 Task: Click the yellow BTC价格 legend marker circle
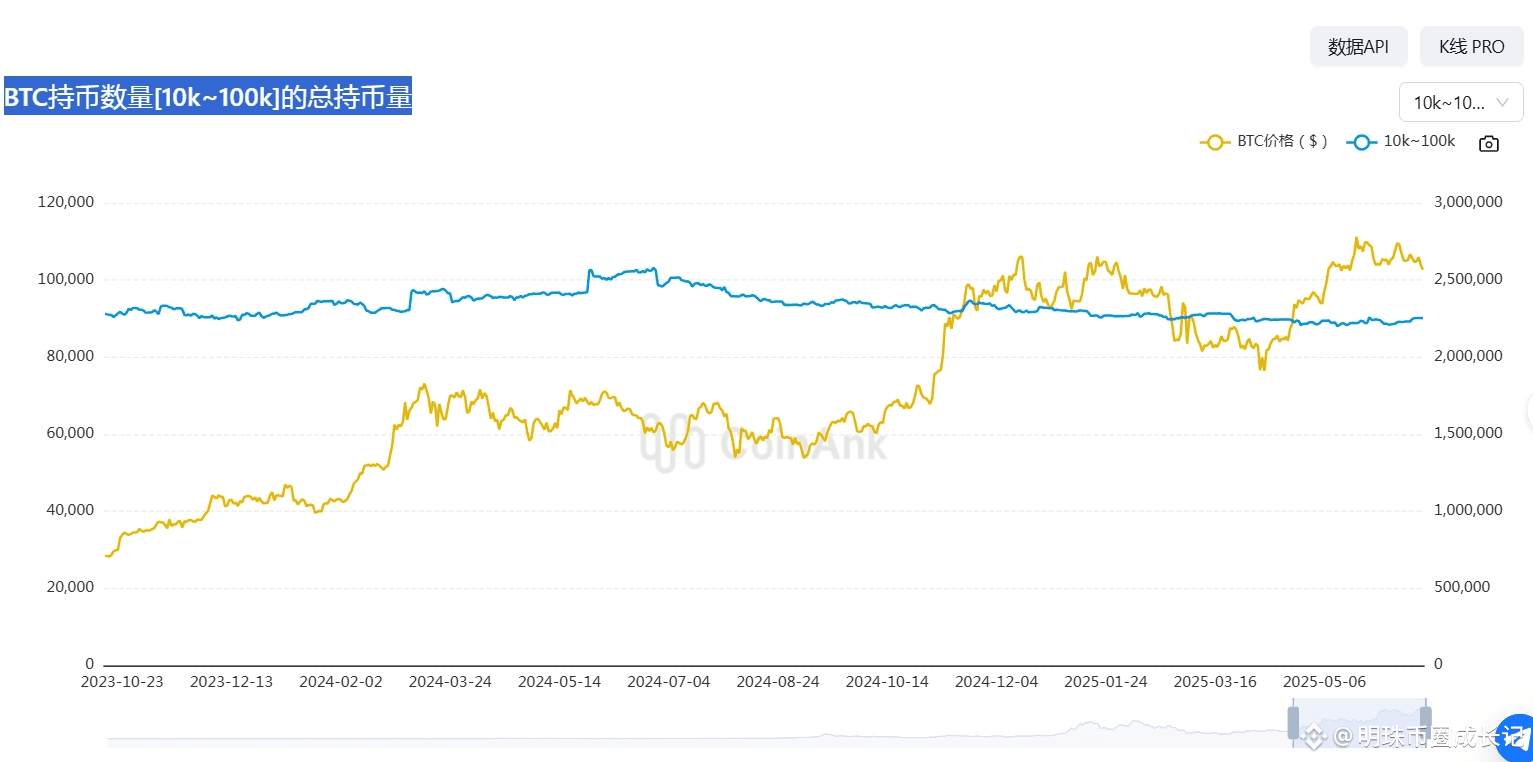tap(1215, 143)
